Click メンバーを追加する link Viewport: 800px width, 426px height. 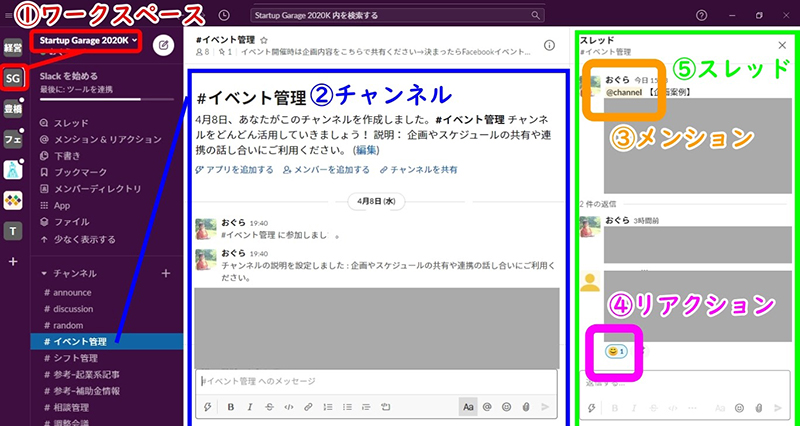(x=327, y=170)
